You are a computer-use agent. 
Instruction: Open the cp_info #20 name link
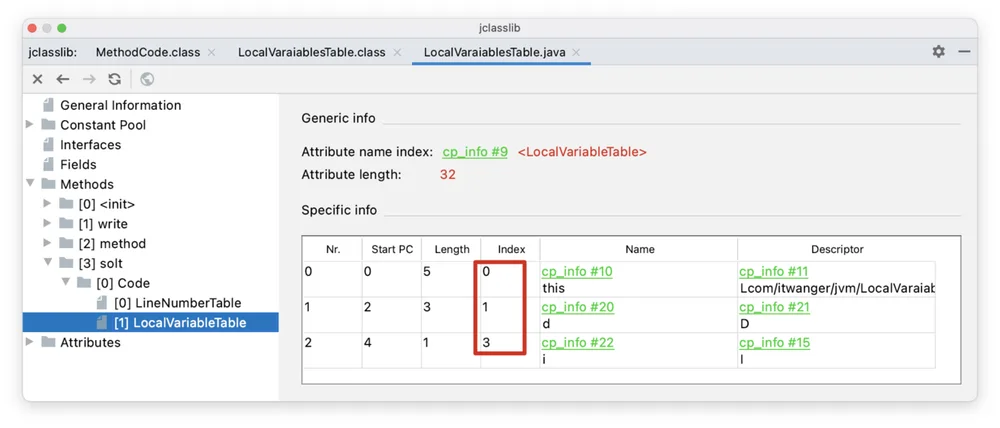(578, 307)
